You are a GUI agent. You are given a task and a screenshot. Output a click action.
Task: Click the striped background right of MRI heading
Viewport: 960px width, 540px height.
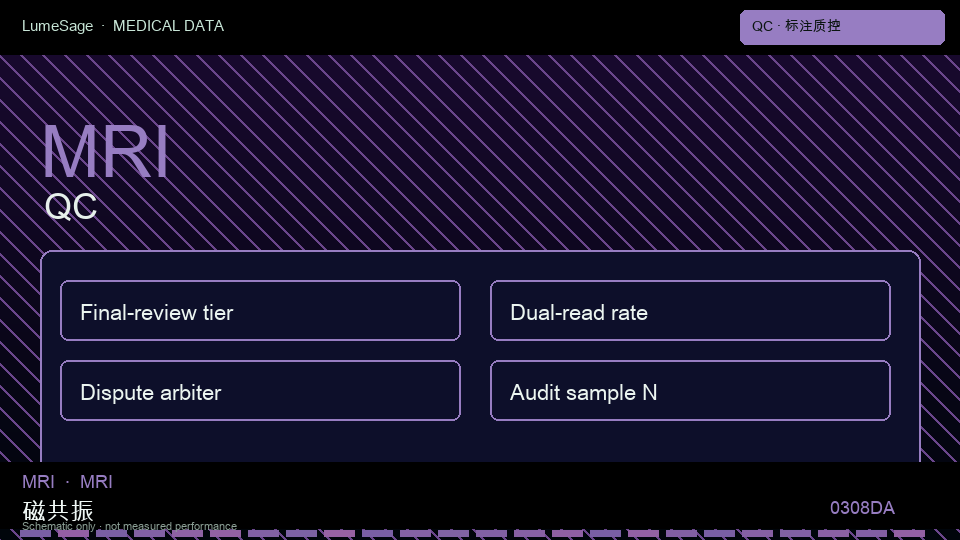coord(490,152)
